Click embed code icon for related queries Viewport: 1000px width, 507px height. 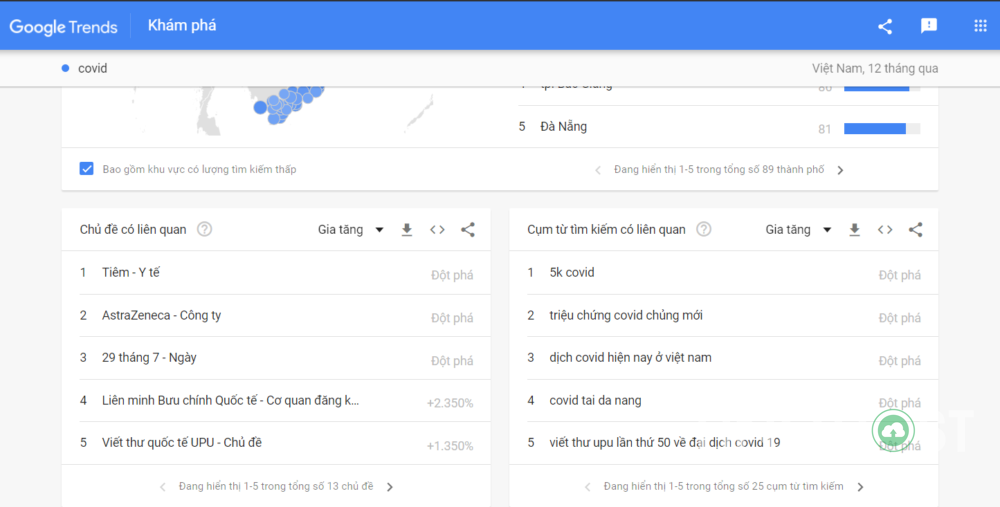pyautogui.click(x=885, y=230)
